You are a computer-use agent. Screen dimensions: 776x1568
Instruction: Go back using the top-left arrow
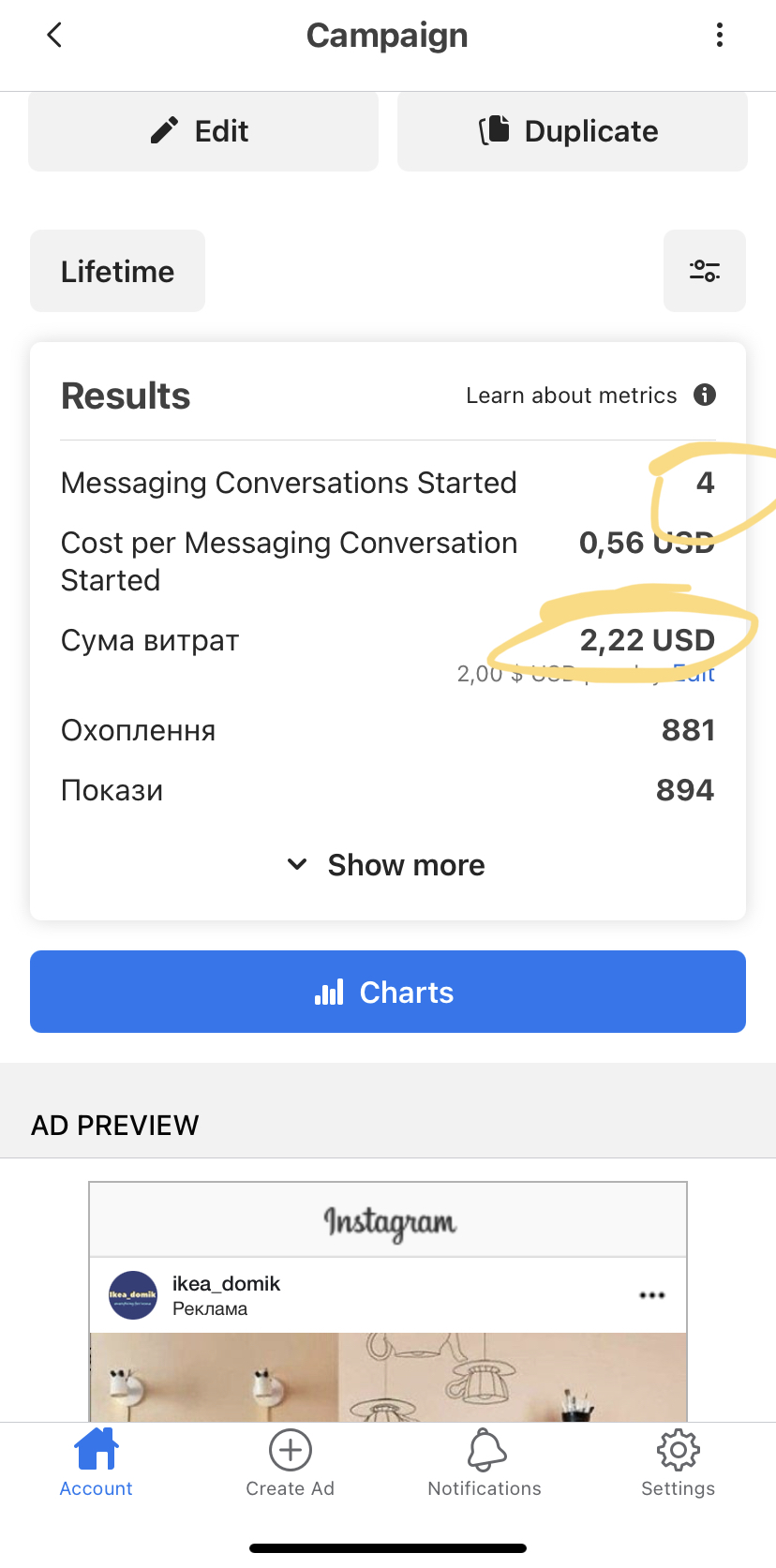pos(54,36)
